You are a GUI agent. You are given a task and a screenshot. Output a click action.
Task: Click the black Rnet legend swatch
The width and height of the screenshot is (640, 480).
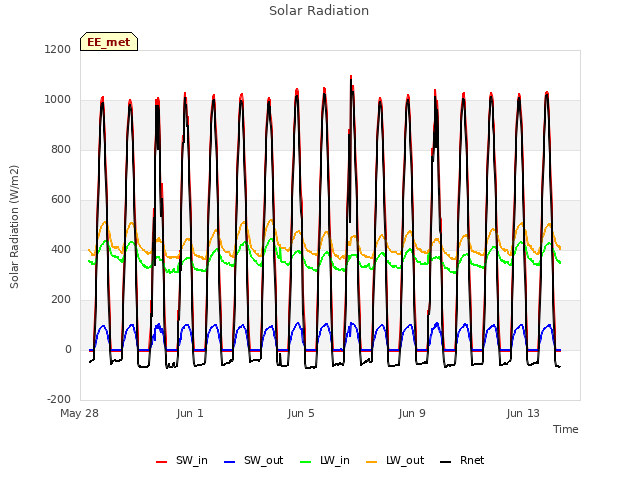point(446,462)
